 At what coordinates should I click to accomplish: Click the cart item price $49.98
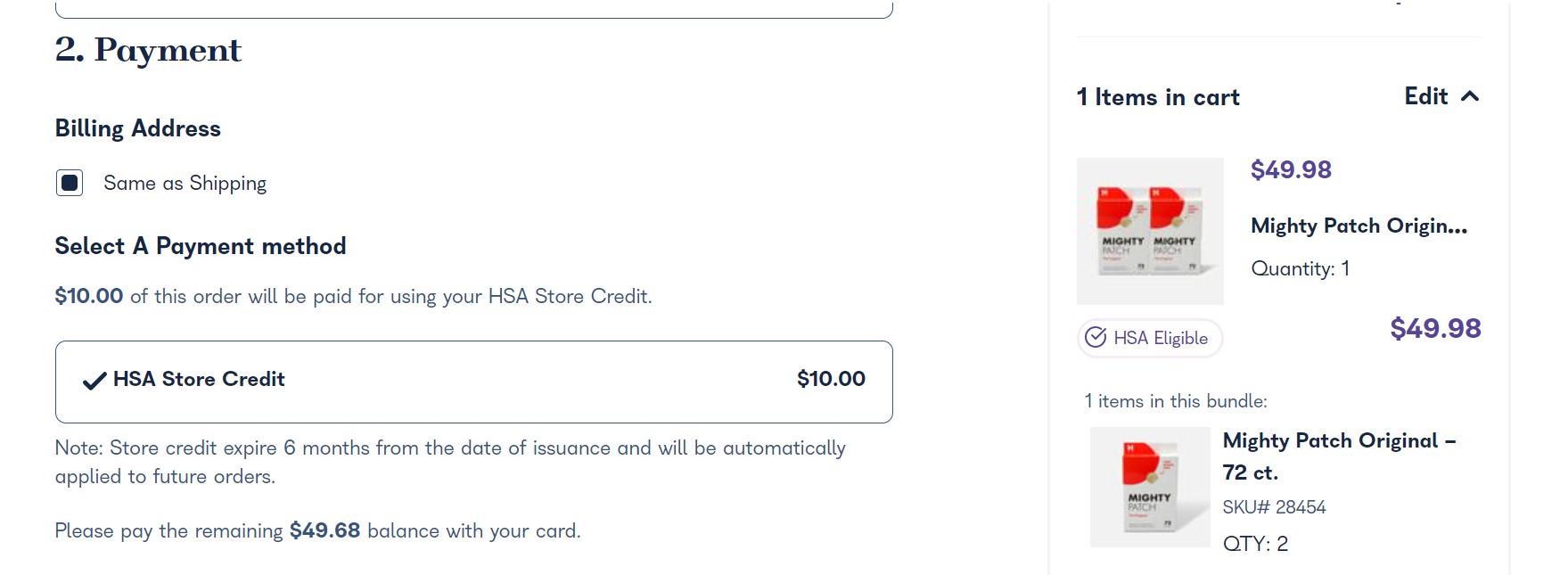pyautogui.click(x=1289, y=169)
